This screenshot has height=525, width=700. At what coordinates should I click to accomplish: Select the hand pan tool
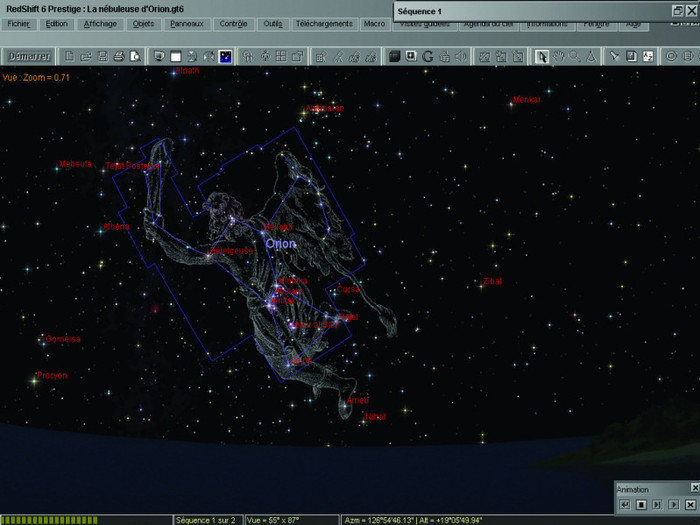tap(558, 57)
